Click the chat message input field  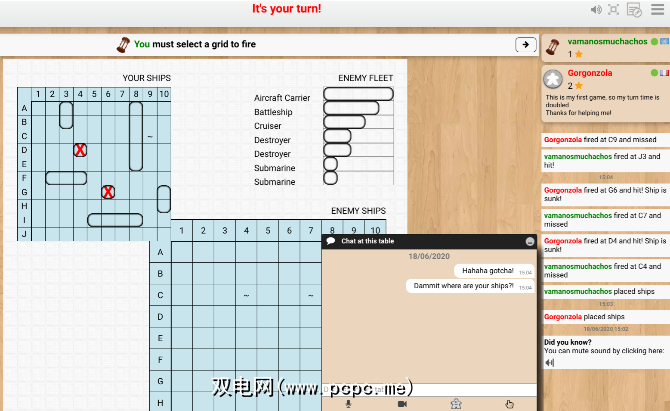(x=429, y=390)
